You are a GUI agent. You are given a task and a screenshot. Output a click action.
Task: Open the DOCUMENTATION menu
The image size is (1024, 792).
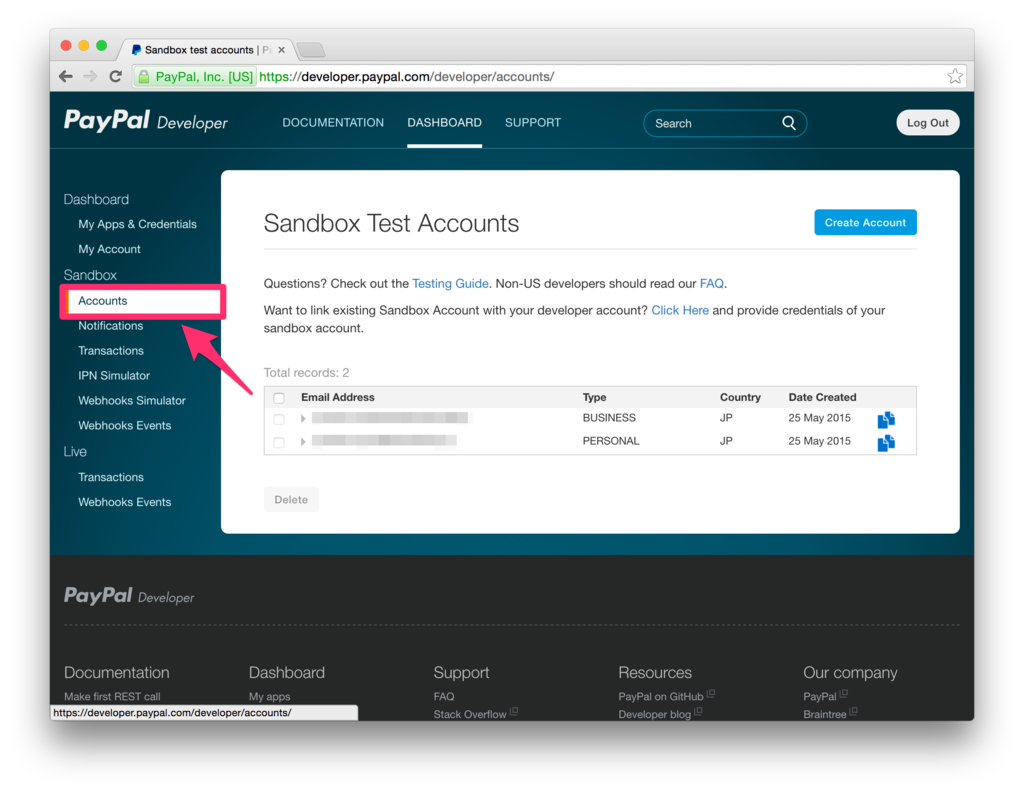pyautogui.click(x=333, y=123)
